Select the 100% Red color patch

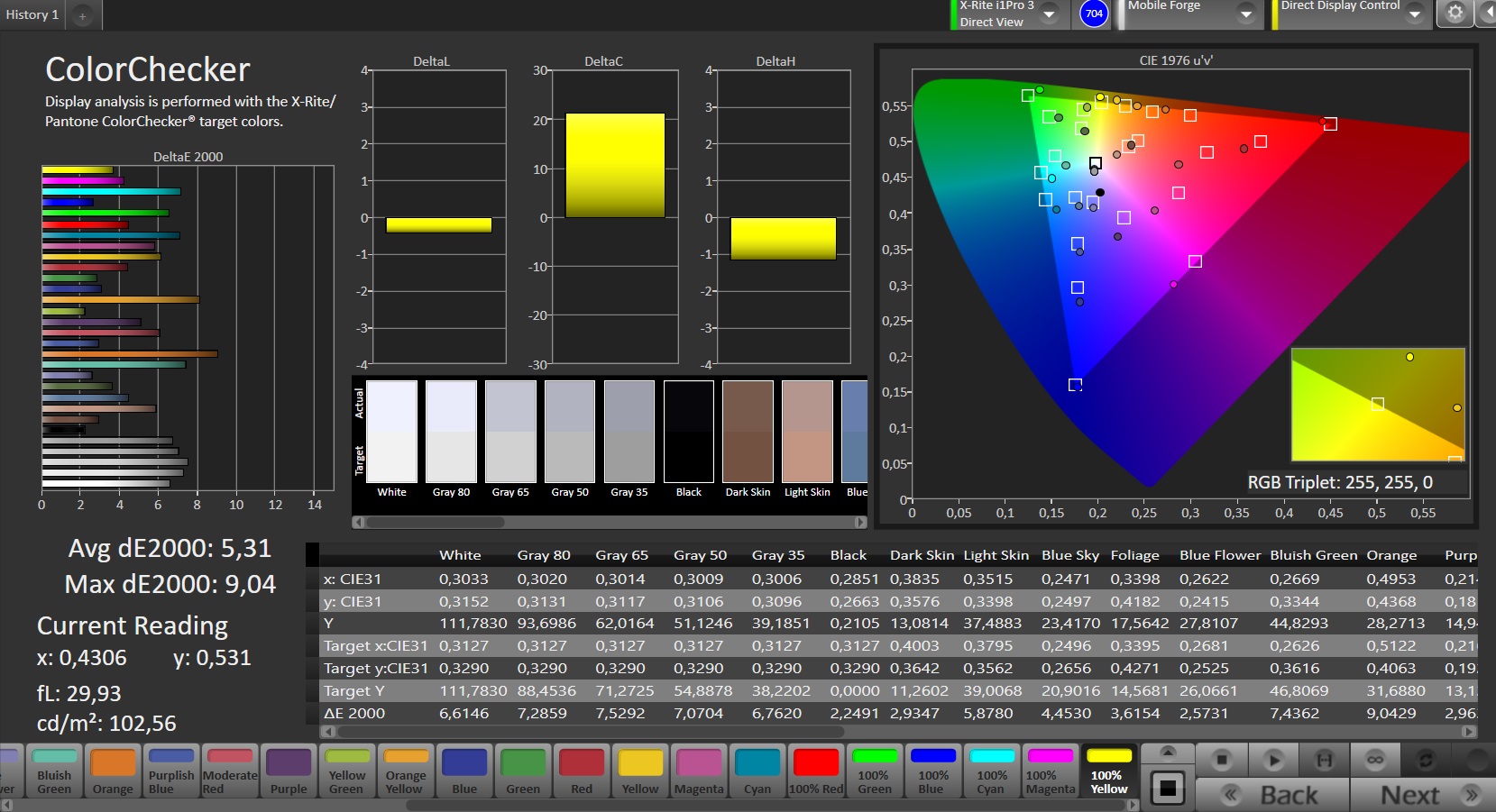coord(816,771)
